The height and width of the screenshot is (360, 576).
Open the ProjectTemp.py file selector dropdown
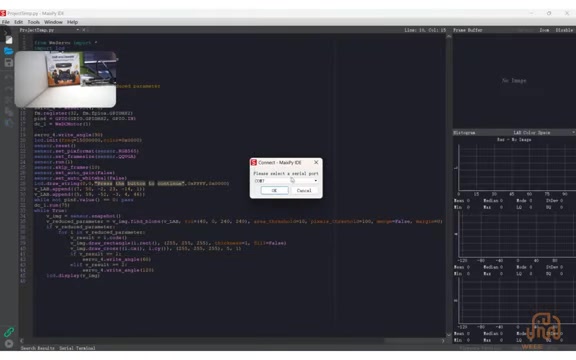coord(78,30)
